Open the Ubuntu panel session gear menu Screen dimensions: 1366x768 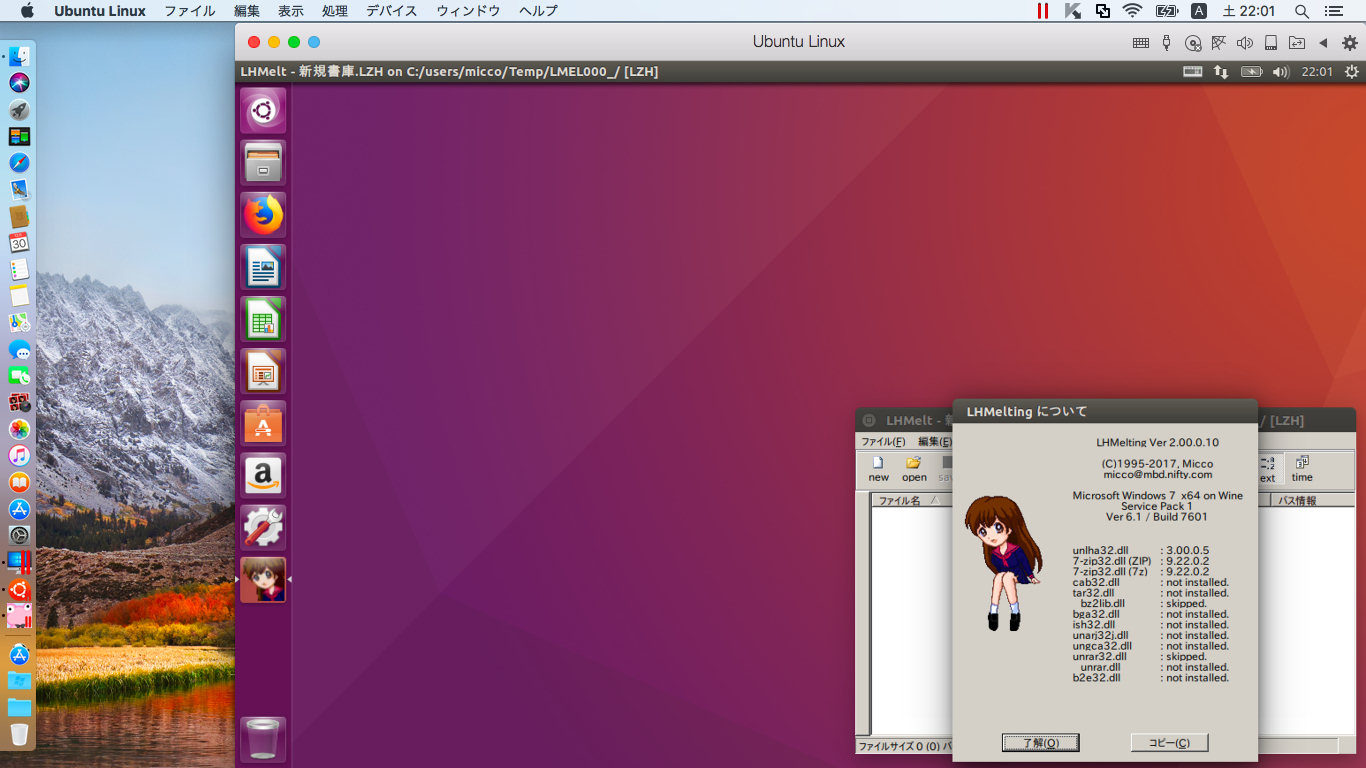(x=1352, y=72)
